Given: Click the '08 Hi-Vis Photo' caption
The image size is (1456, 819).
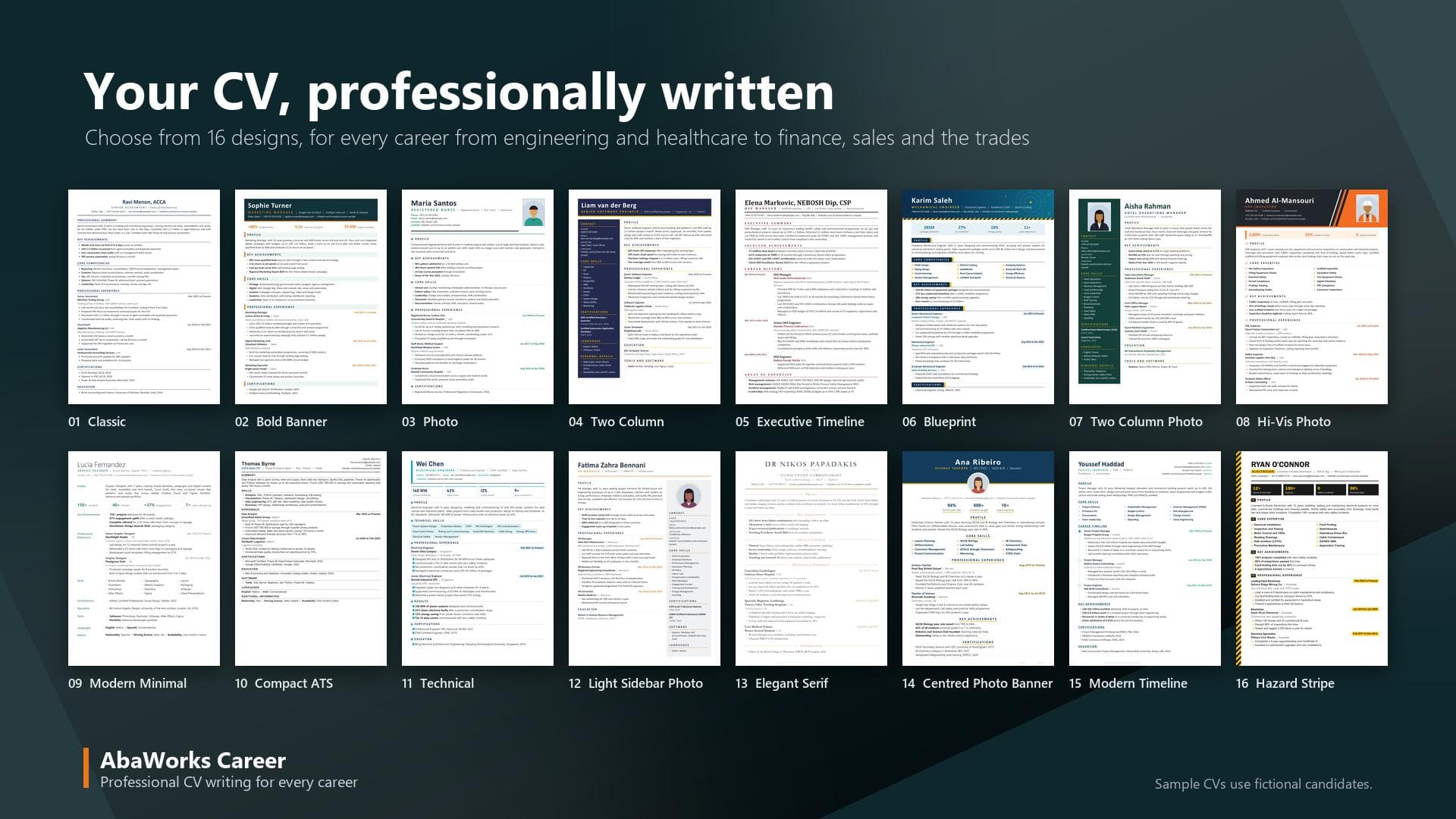Looking at the screenshot, I should click(1283, 422).
